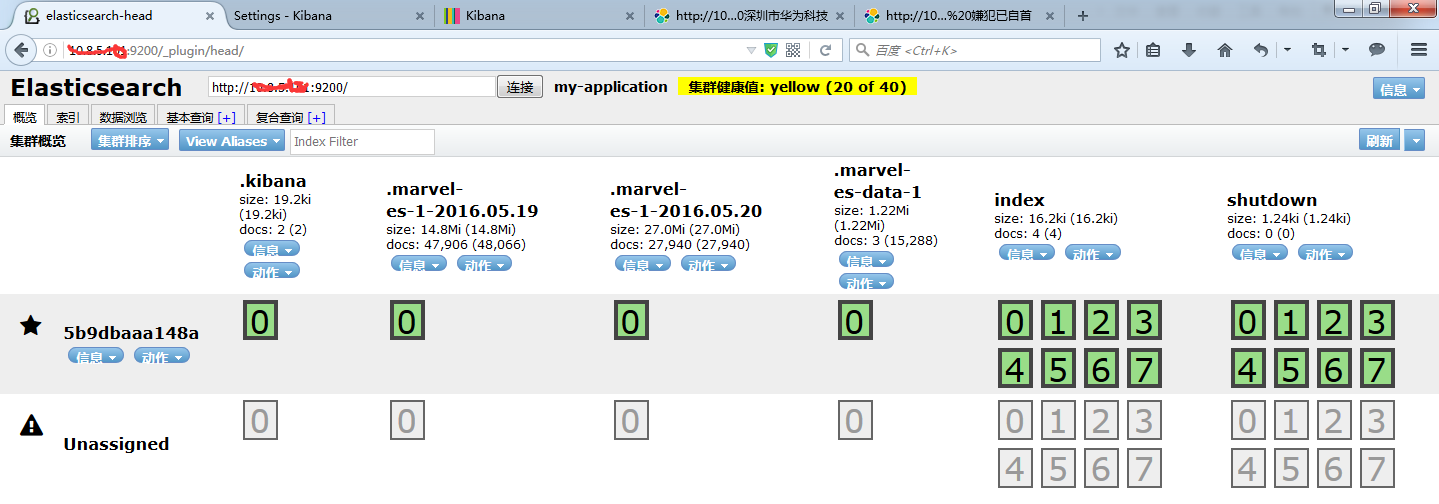The image size is (1439, 504).
Task: Open 信息 dropdown under .marvel-es-data-1
Action: click(x=866, y=261)
